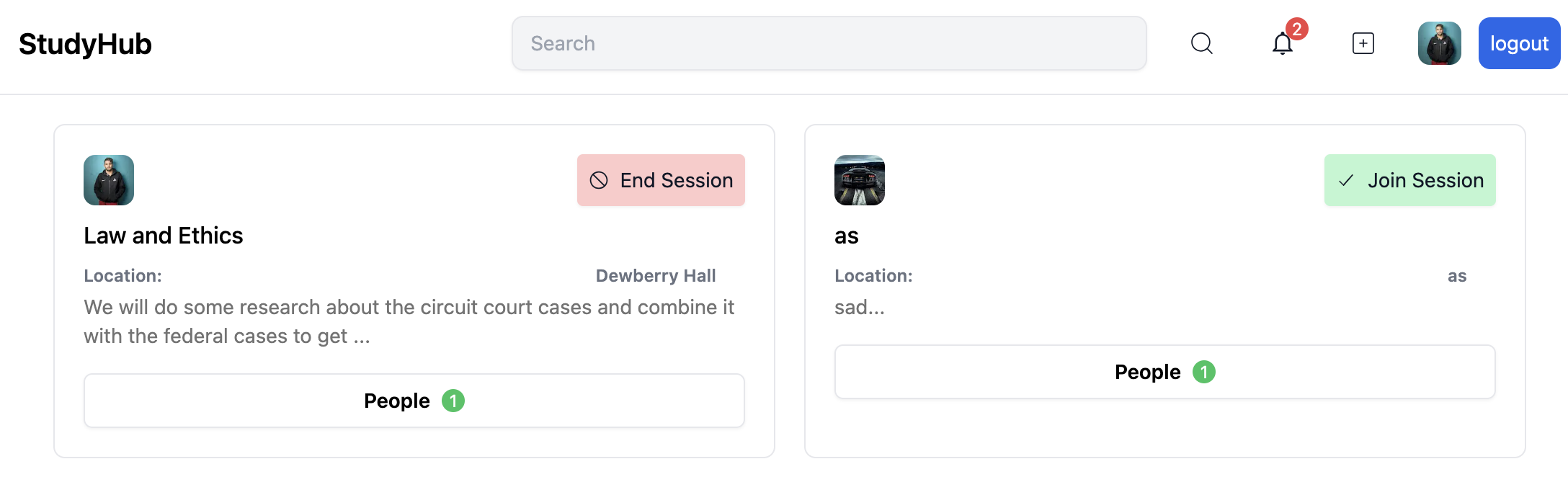Screen dimensions: 1568x477
Task: Click the checkmark icon inside Join Session
Action: coord(1345,180)
